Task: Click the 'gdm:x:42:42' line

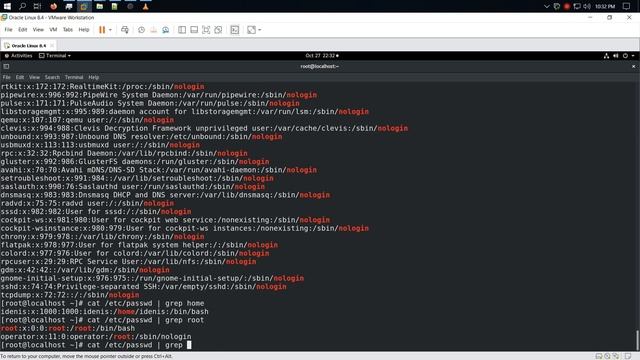Action: [85, 270]
